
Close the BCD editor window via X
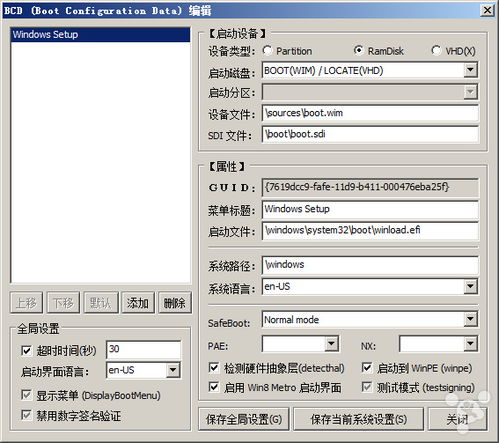point(487,10)
